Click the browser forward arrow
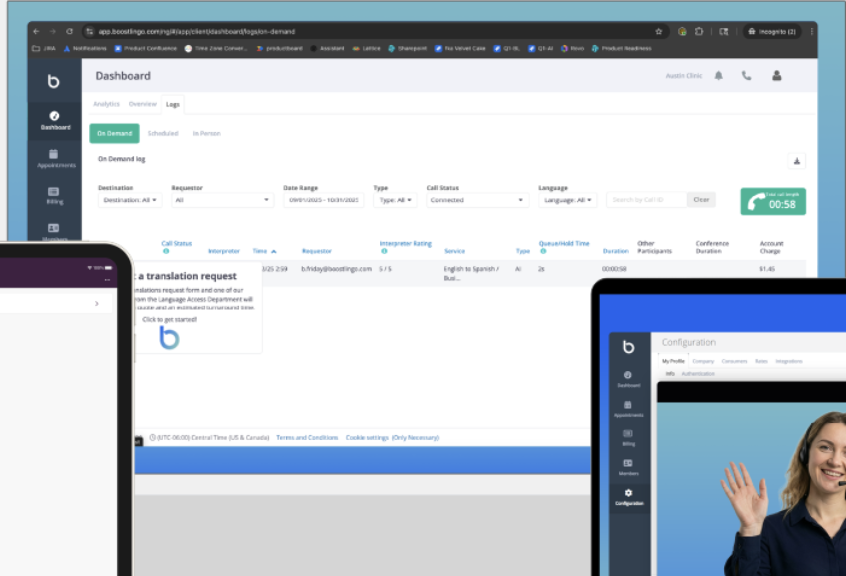Screen dimensions: 846x576 [52, 32]
